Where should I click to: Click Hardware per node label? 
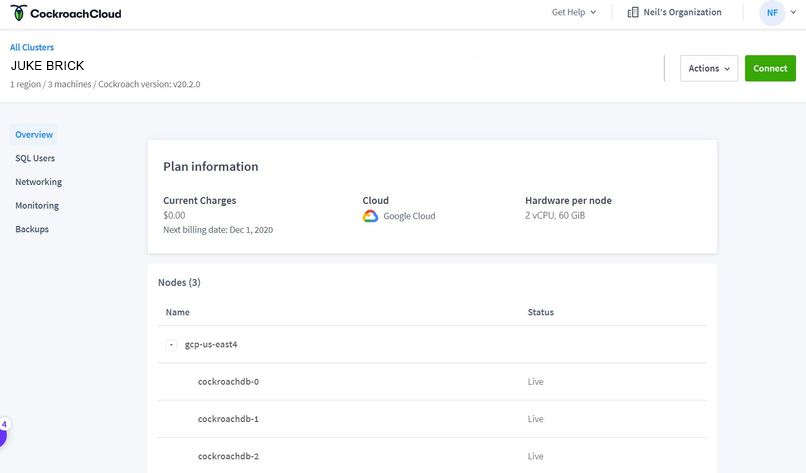coord(569,201)
